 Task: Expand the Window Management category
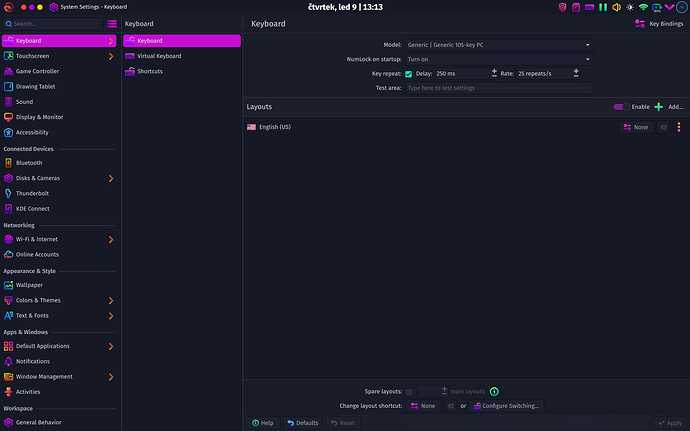pos(111,377)
